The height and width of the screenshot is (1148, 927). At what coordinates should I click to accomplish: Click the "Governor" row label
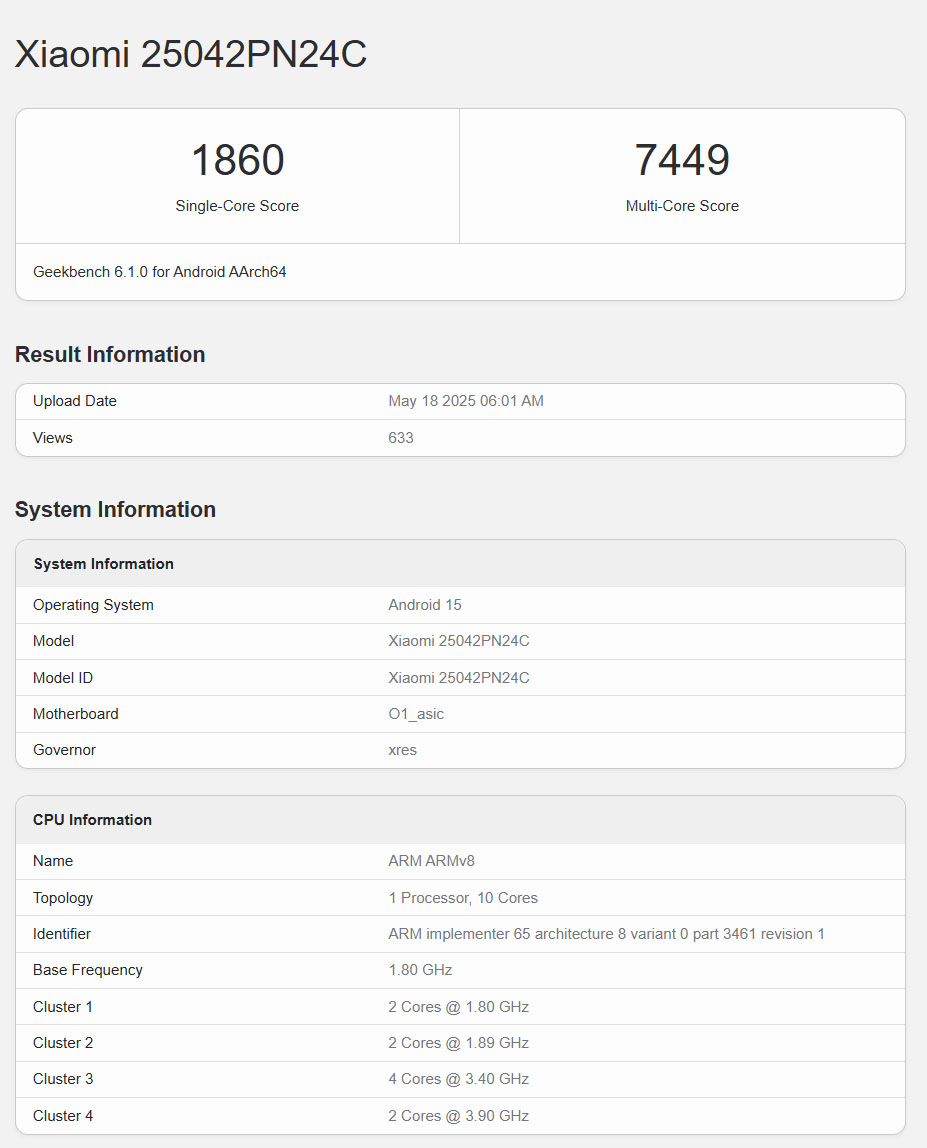(x=64, y=750)
